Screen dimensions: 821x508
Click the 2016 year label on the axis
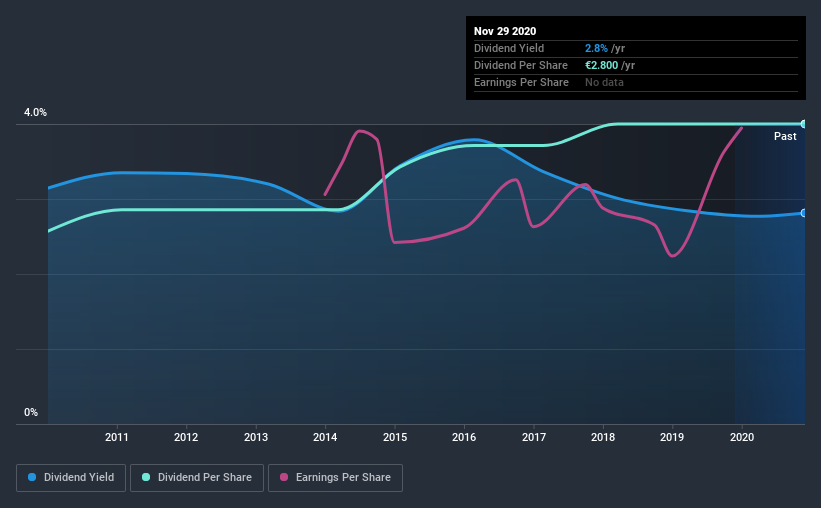coord(464,437)
